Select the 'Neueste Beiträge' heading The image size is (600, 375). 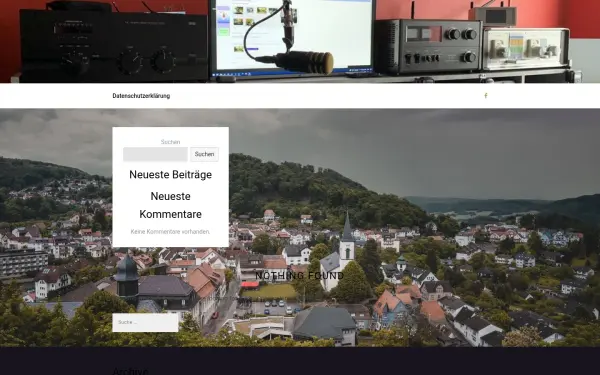point(171,174)
